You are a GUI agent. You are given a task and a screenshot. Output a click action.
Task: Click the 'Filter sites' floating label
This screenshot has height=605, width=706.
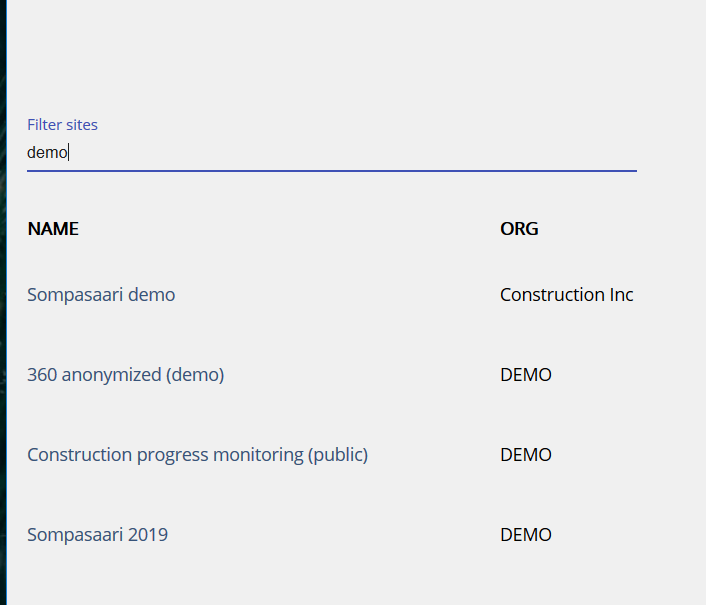pos(62,125)
